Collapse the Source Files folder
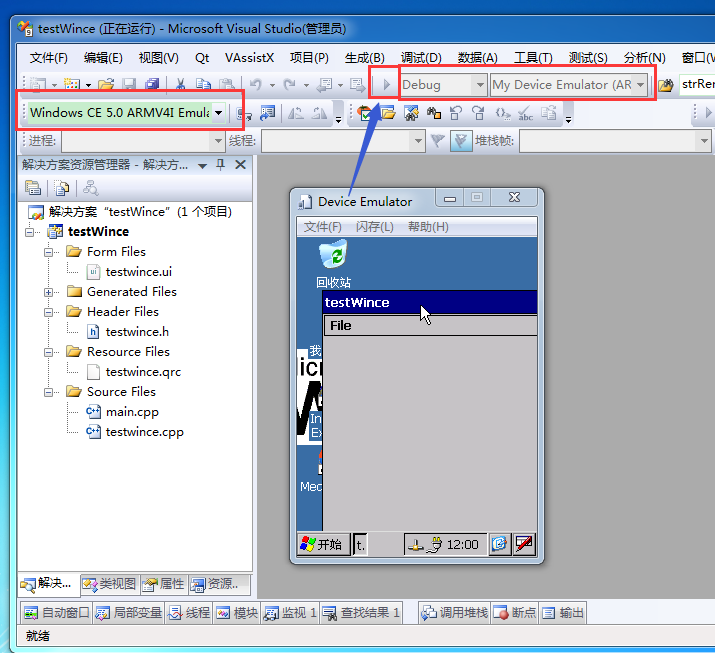Screen dimensions: 715x653 point(48,393)
